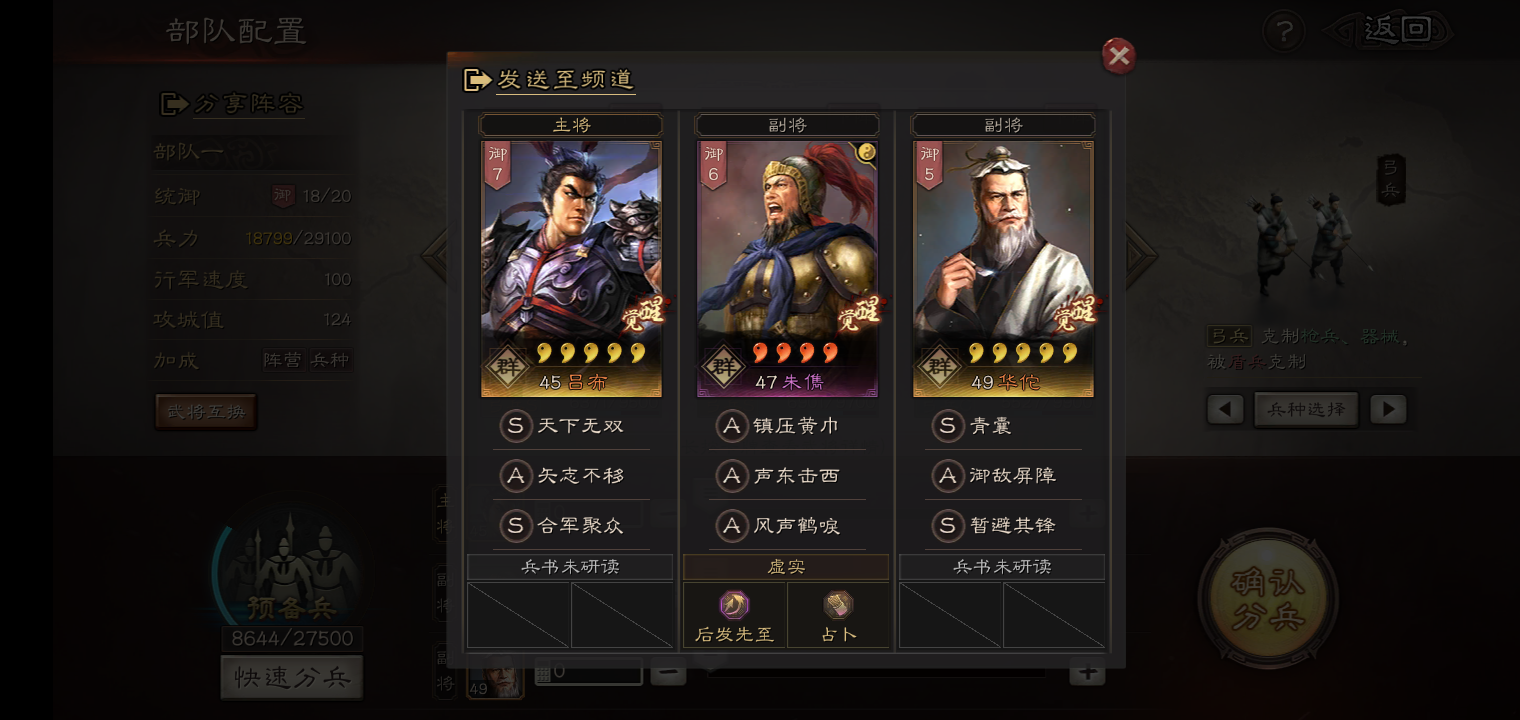
Task: Click the 武将互换 swap generals button
Action: click(206, 412)
